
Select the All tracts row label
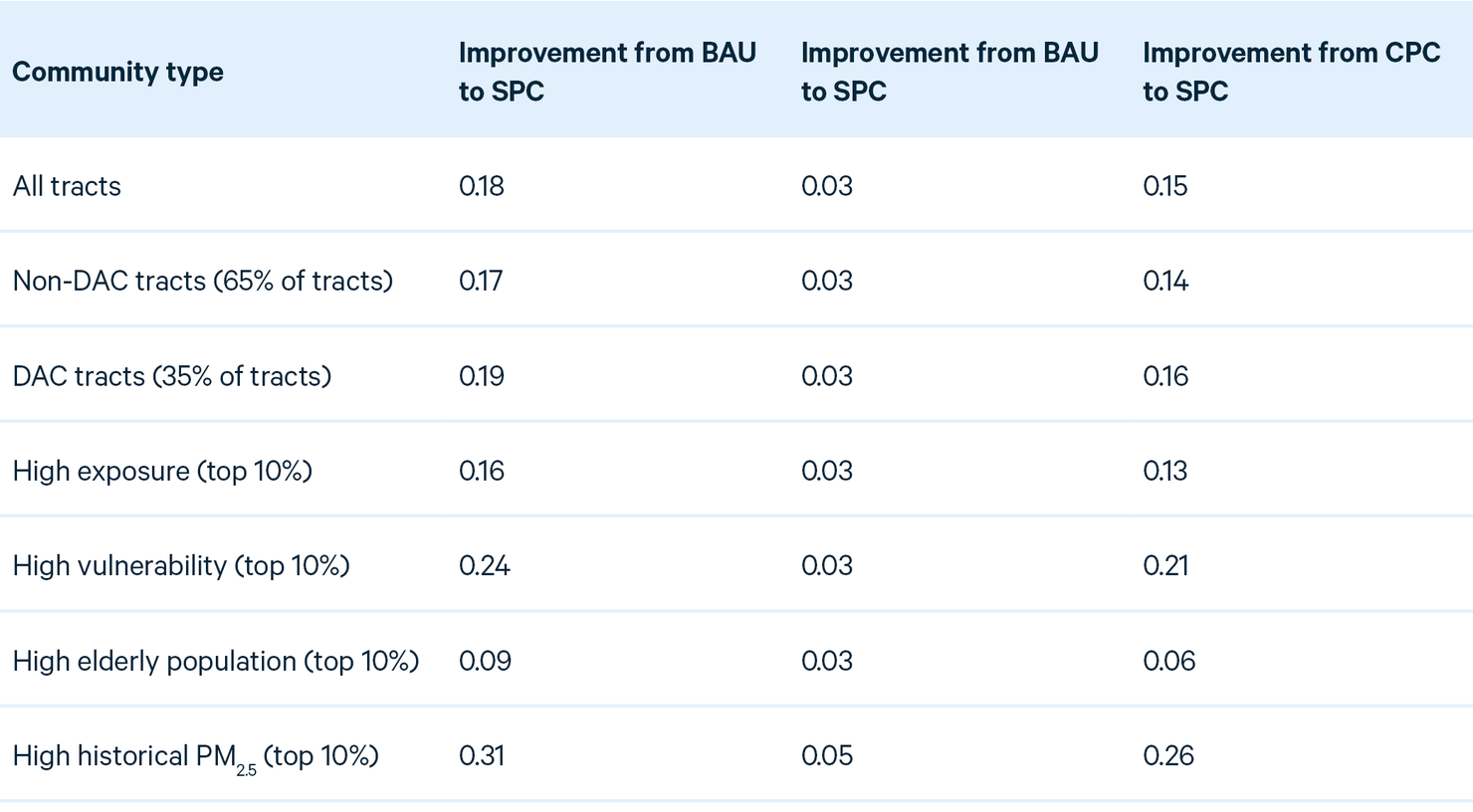pos(67,186)
